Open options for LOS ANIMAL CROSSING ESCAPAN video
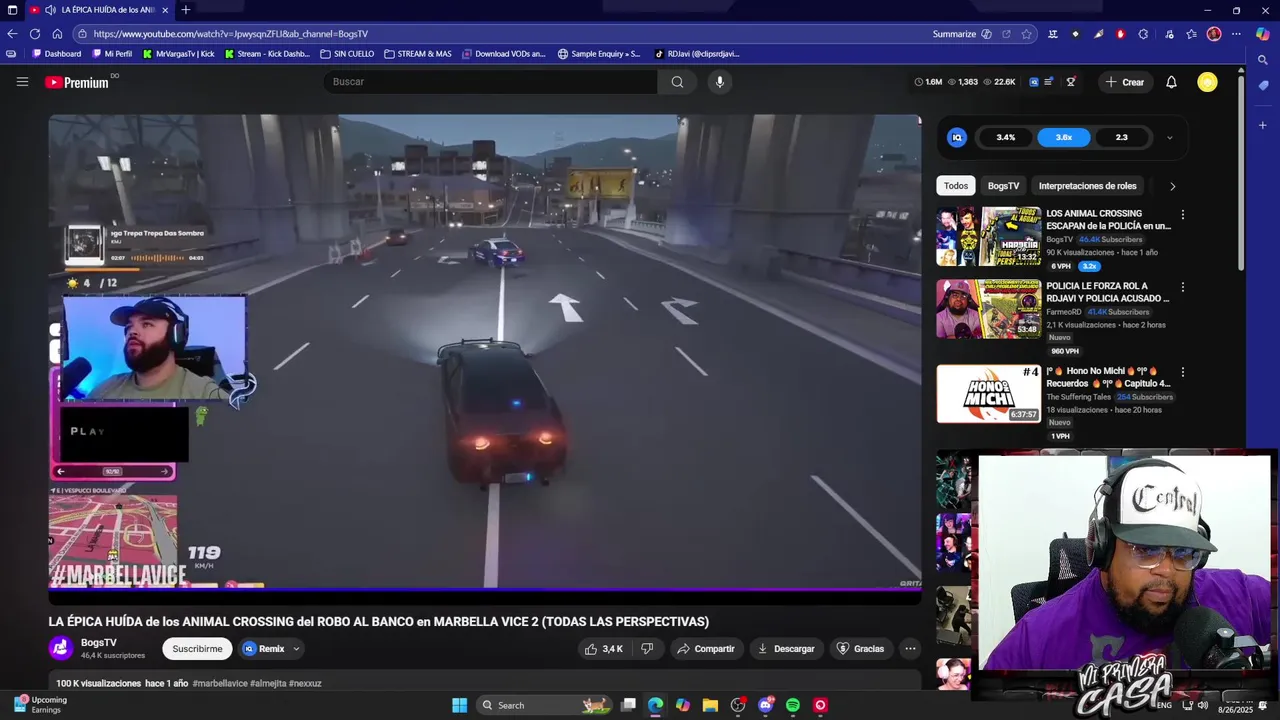 pyautogui.click(x=1183, y=215)
